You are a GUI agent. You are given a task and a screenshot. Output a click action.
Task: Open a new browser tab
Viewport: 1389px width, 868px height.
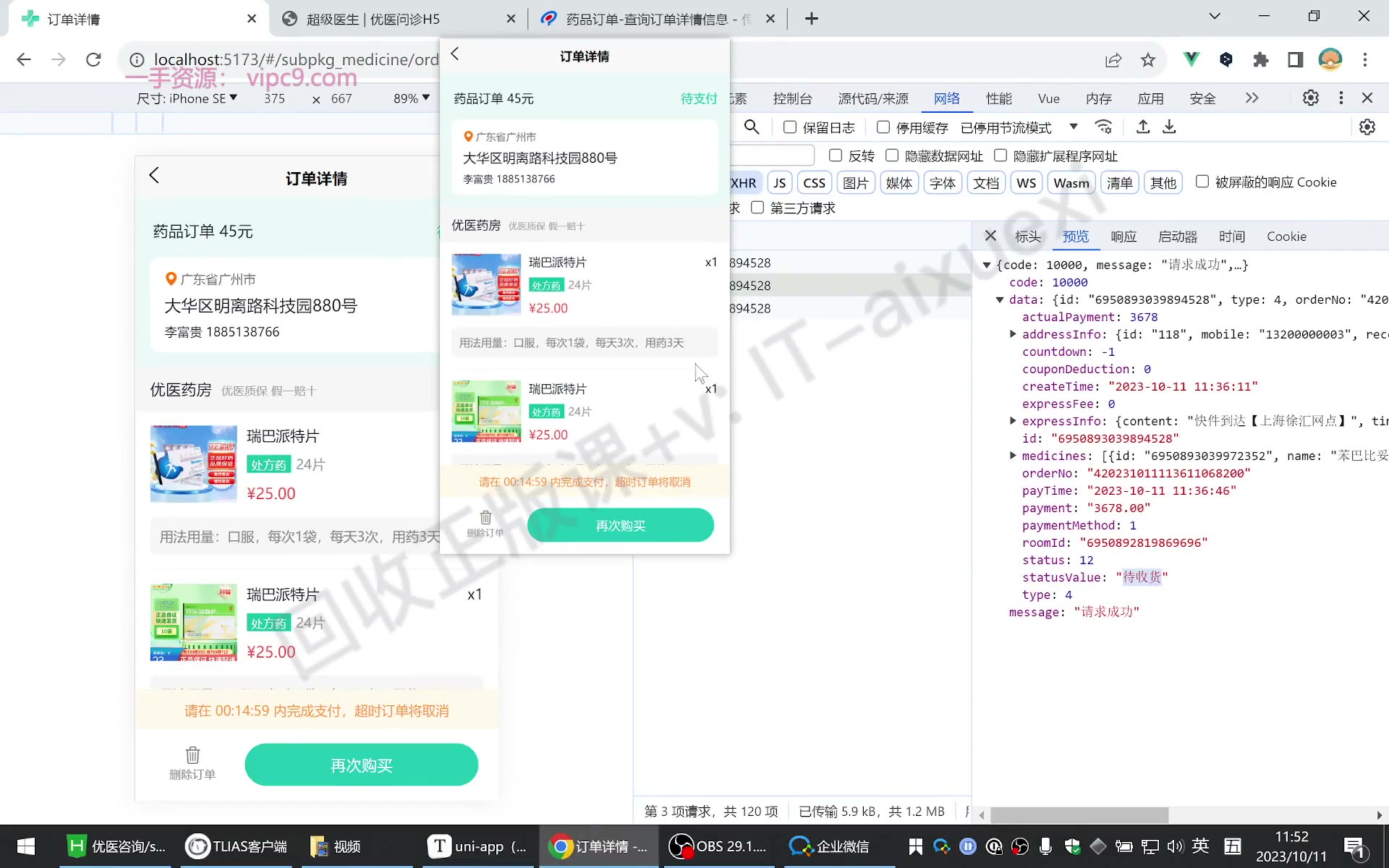811,19
